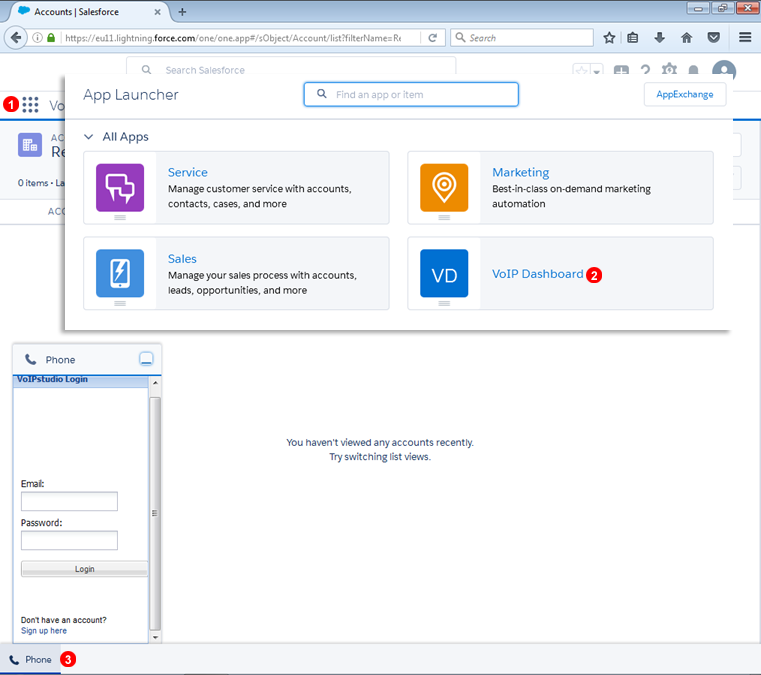Image resolution: width=761 pixels, height=675 pixels.
Task: Open the Salesforce user avatar menu
Action: coord(724,69)
